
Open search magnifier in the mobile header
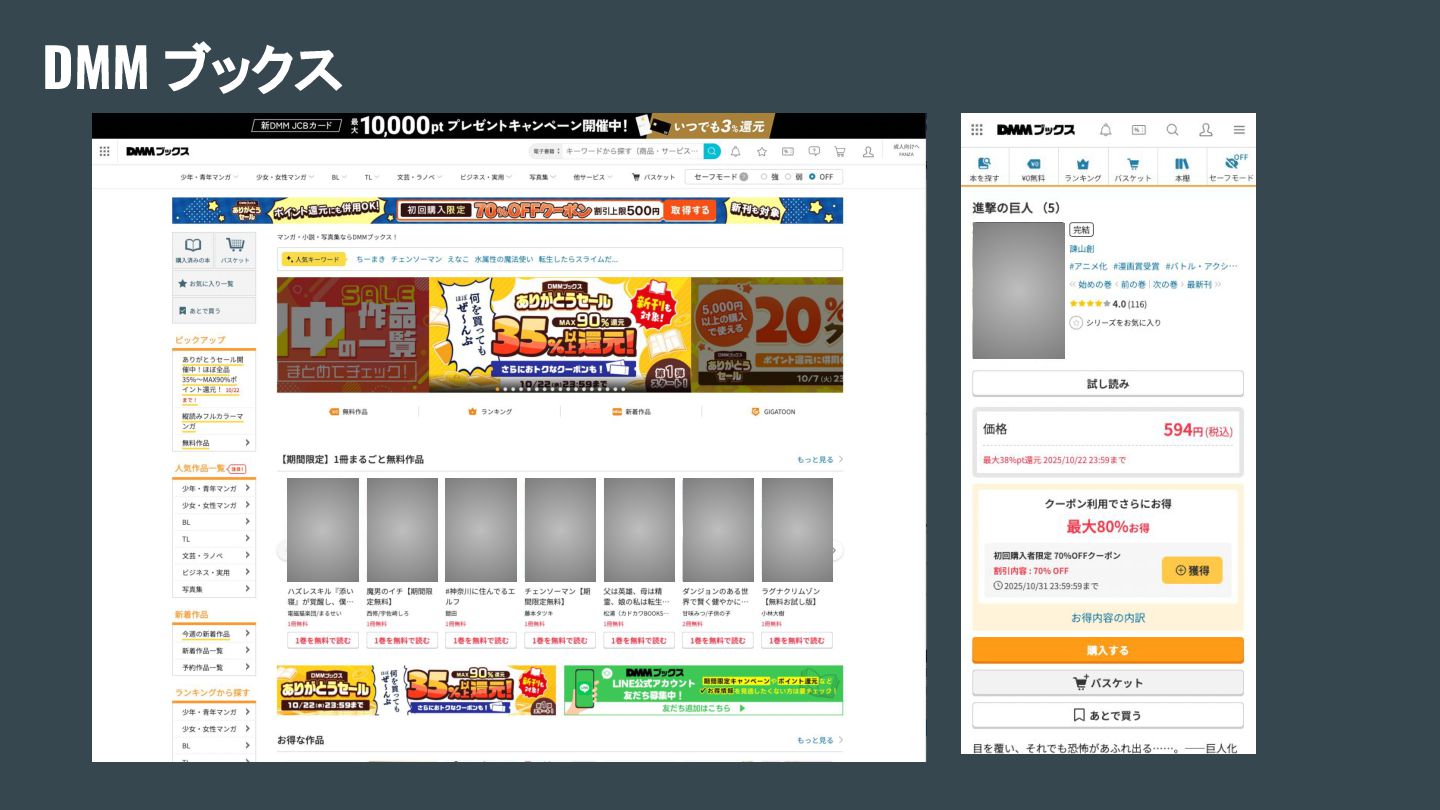point(1172,130)
